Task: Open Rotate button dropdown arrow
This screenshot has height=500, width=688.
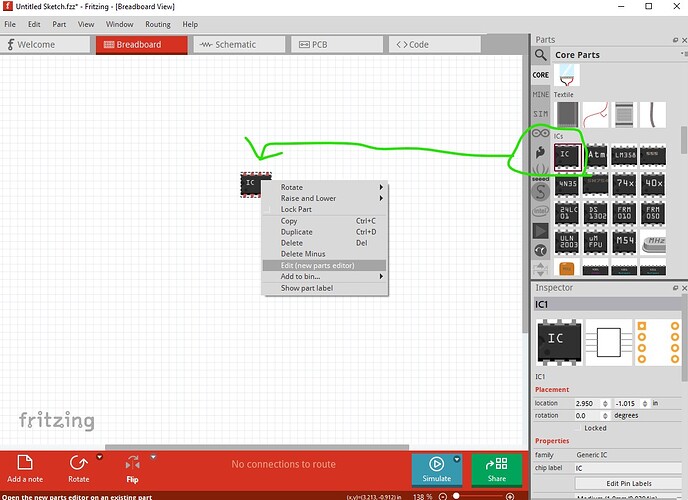Action: [x=100, y=457]
